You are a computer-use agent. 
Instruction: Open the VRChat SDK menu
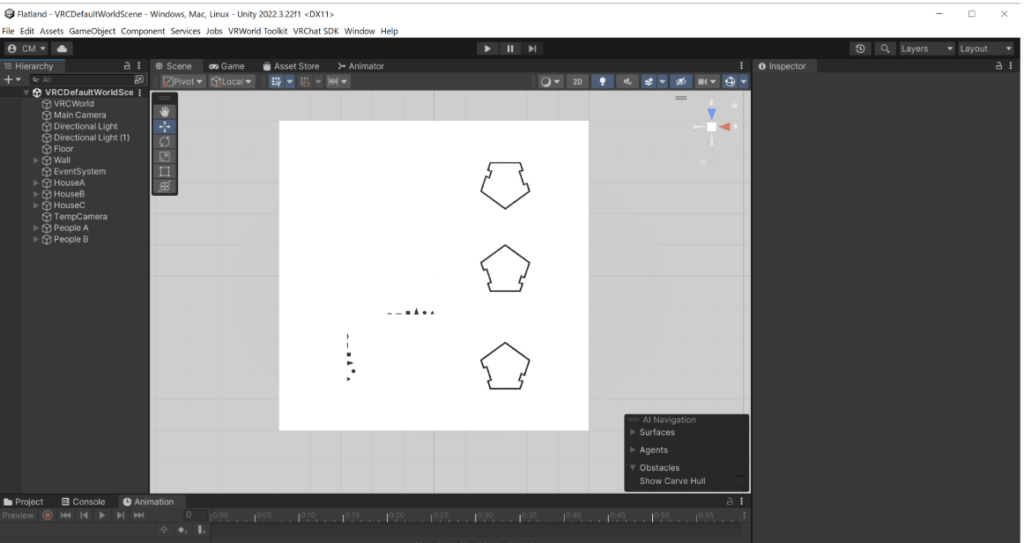[x=315, y=31]
